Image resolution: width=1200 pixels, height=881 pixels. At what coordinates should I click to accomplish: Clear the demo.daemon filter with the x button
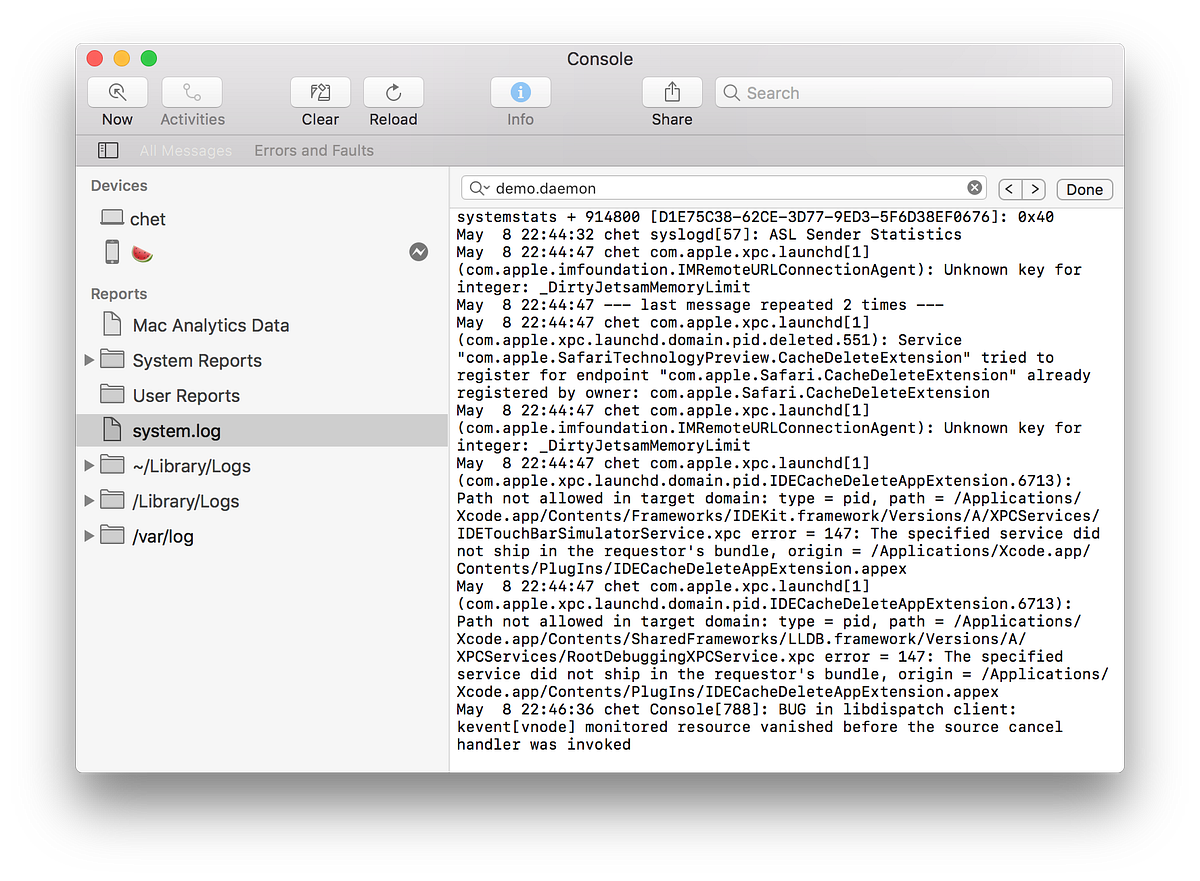click(x=974, y=187)
